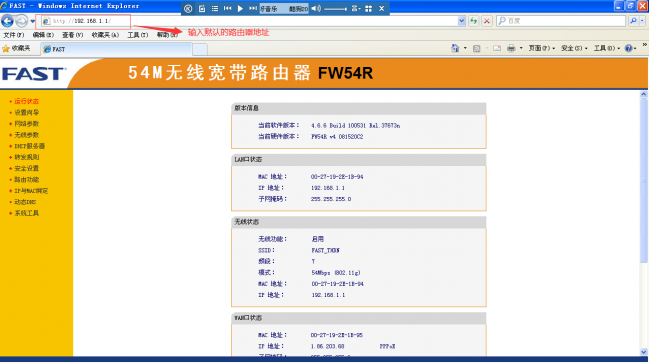Open the media player playlist icon
The width and height of the screenshot is (650, 363).
[x=215, y=8]
